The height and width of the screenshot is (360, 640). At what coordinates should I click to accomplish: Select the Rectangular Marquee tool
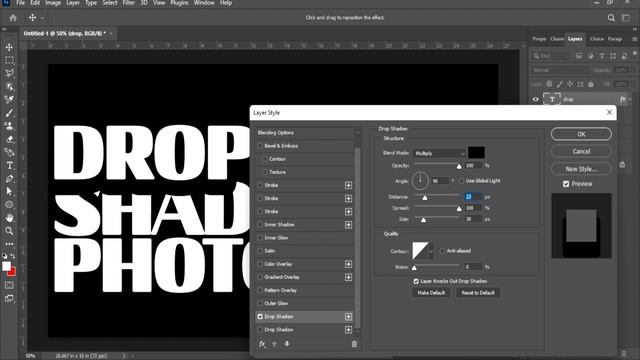pyautogui.click(x=9, y=60)
